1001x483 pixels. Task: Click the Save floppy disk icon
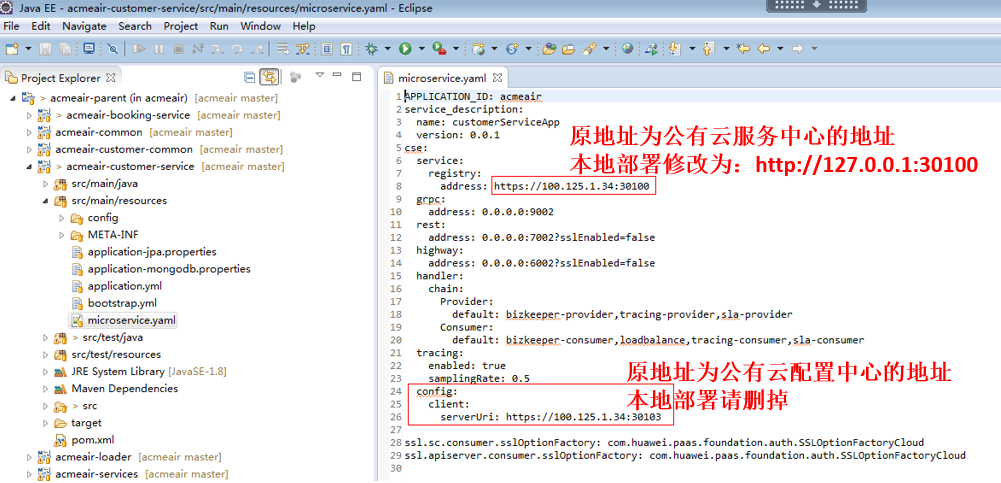[47, 48]
